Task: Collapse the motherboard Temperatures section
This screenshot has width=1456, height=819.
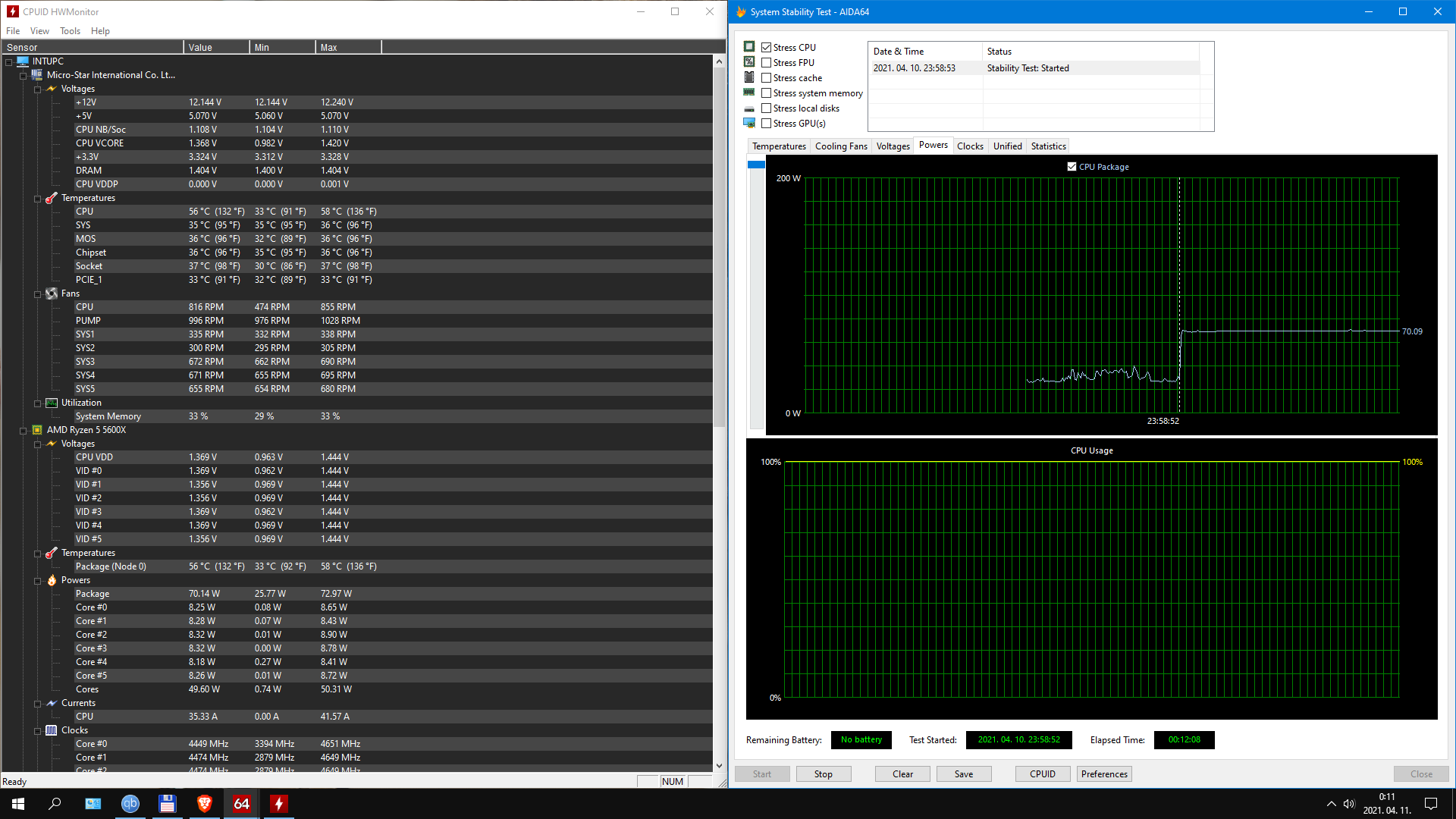Action: (38, 199)
